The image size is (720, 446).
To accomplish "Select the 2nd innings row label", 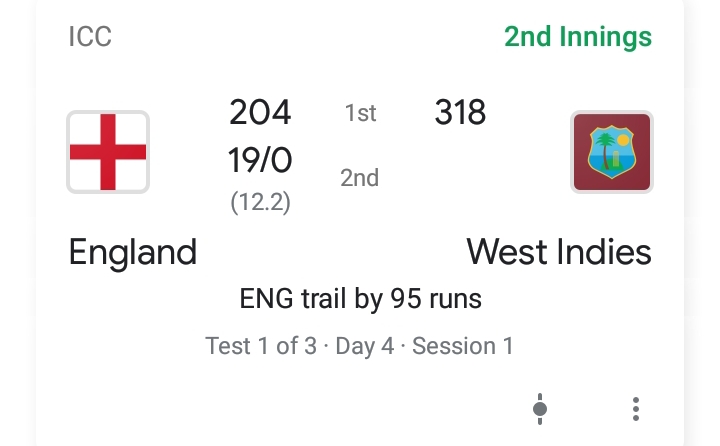I will [x=360, y=178].
